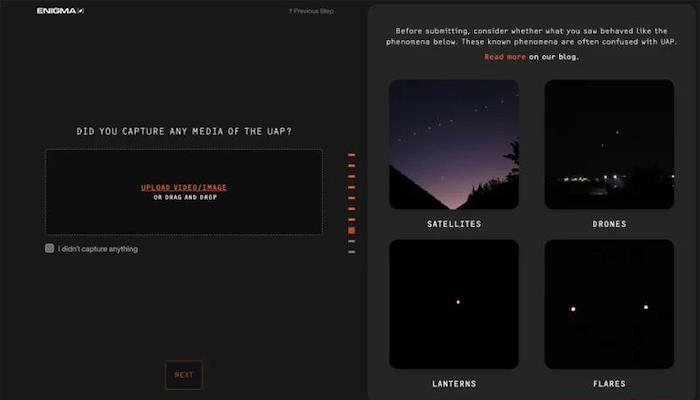Screen dimensions: 700x400
Task: Jump to last gray step marker
Action: [352, 252]
